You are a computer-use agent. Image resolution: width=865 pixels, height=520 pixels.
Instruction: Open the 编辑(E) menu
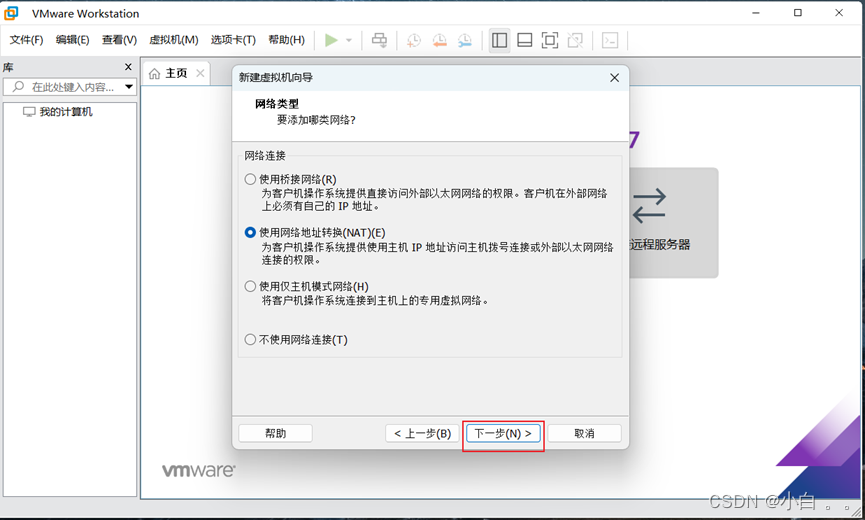[x=72, y=40]
